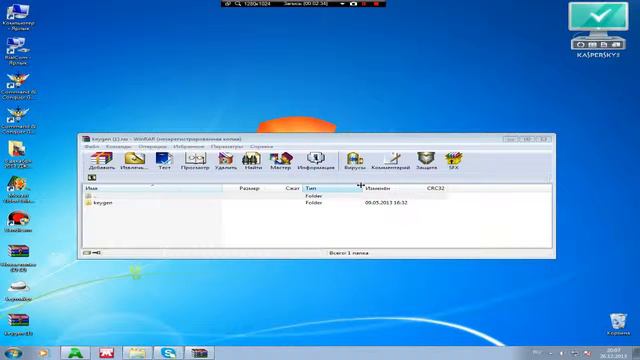Click the Добавить (Add) toolbar icon
Image resolution: width=640 pixels, height=360 pixels.
tap(102, 161)
